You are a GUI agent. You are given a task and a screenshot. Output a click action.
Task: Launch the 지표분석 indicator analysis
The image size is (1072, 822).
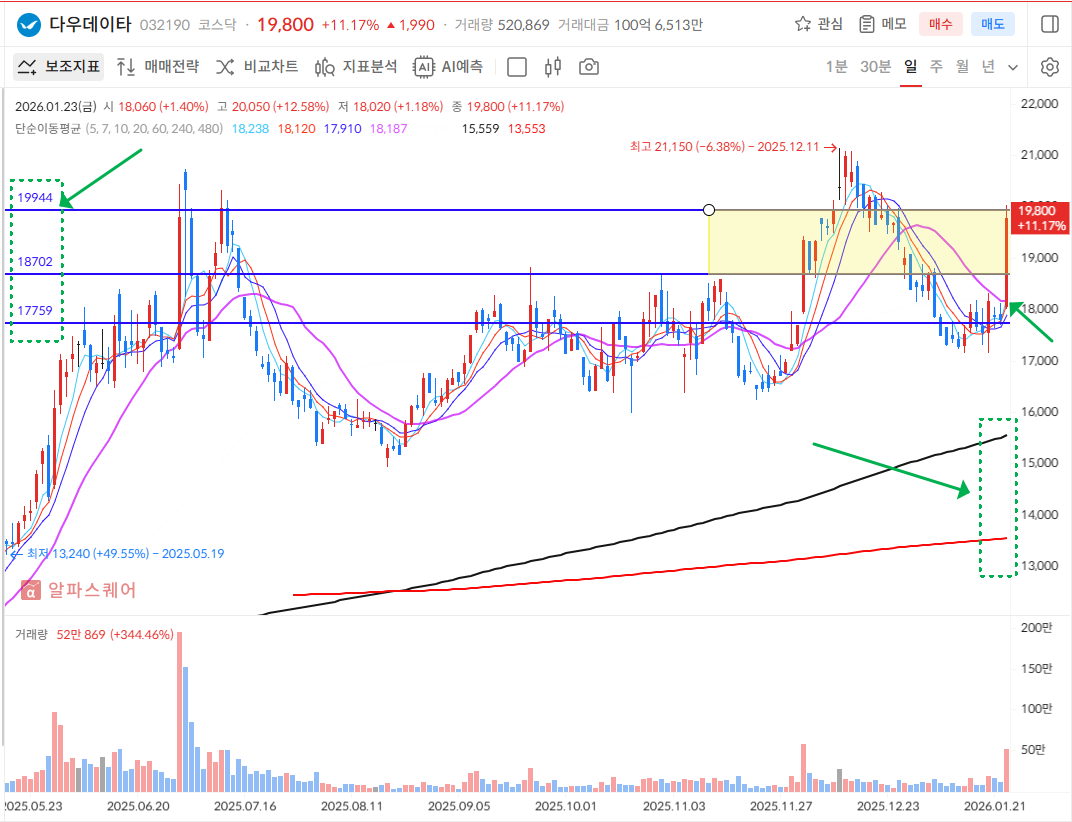point(356,67)
